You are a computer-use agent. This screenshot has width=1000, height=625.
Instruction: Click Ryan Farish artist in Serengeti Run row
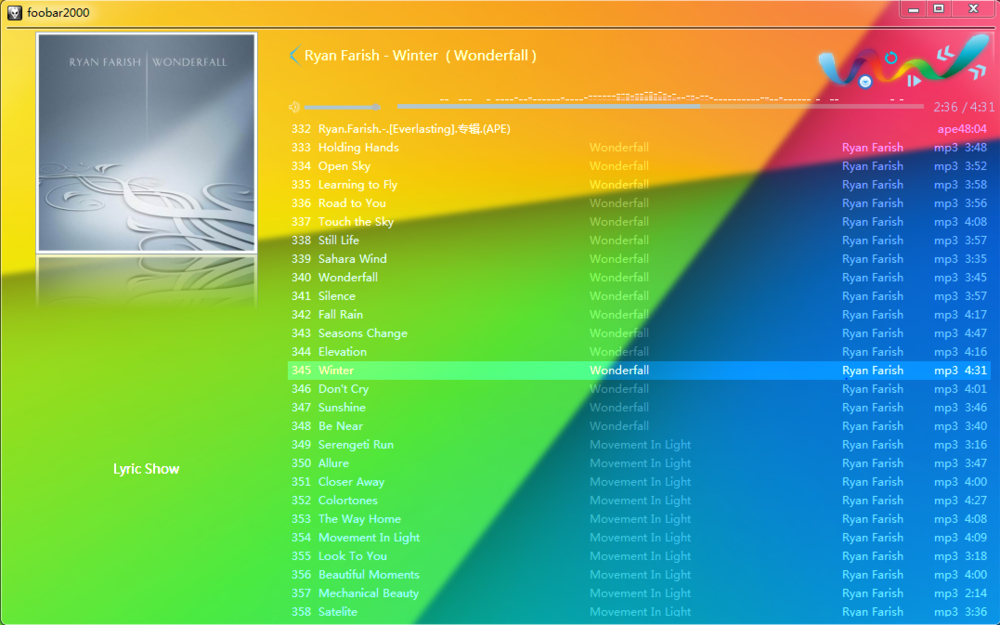click(872, 445)
